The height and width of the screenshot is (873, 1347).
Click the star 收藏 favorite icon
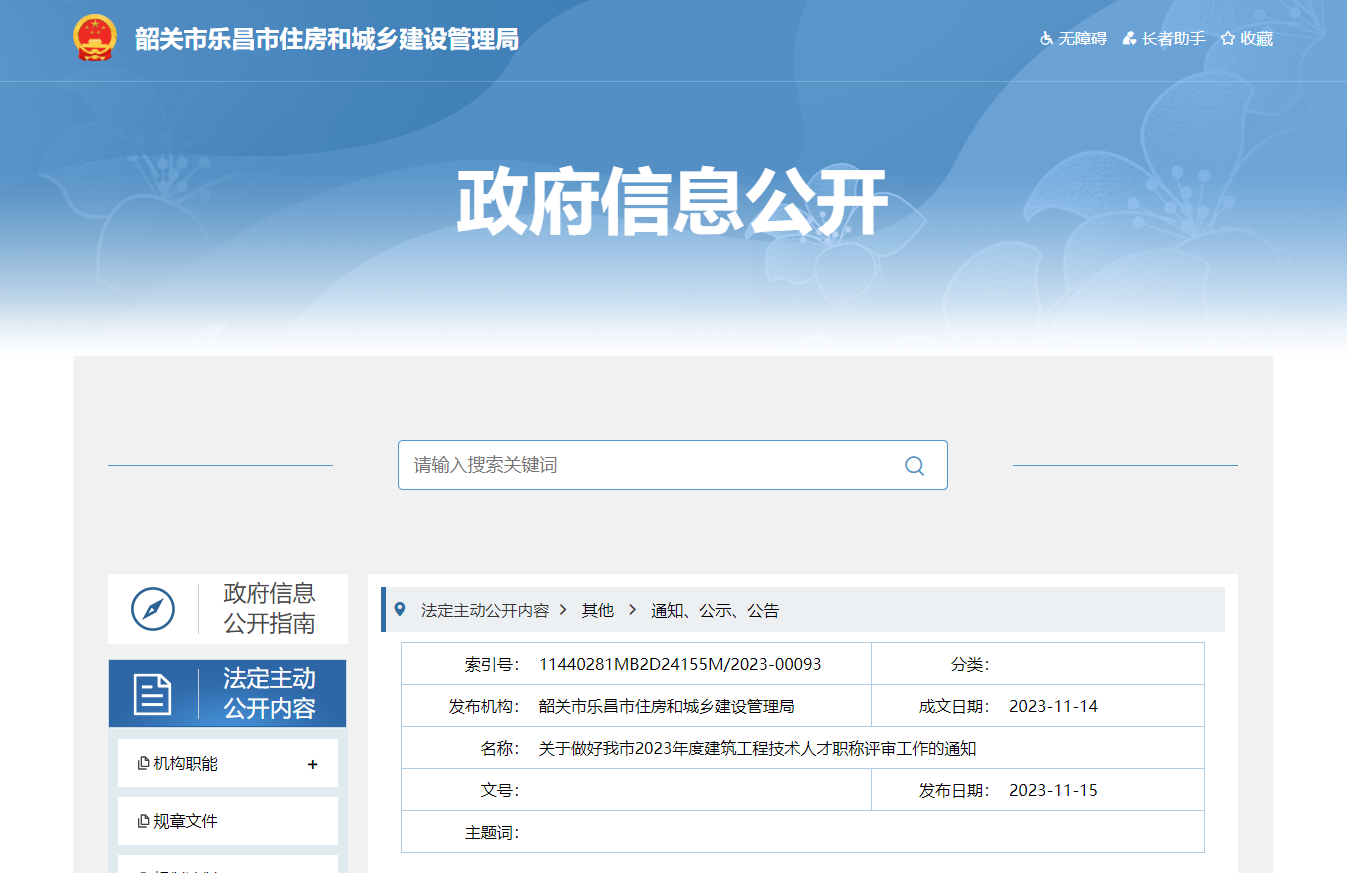point(1228,39)
